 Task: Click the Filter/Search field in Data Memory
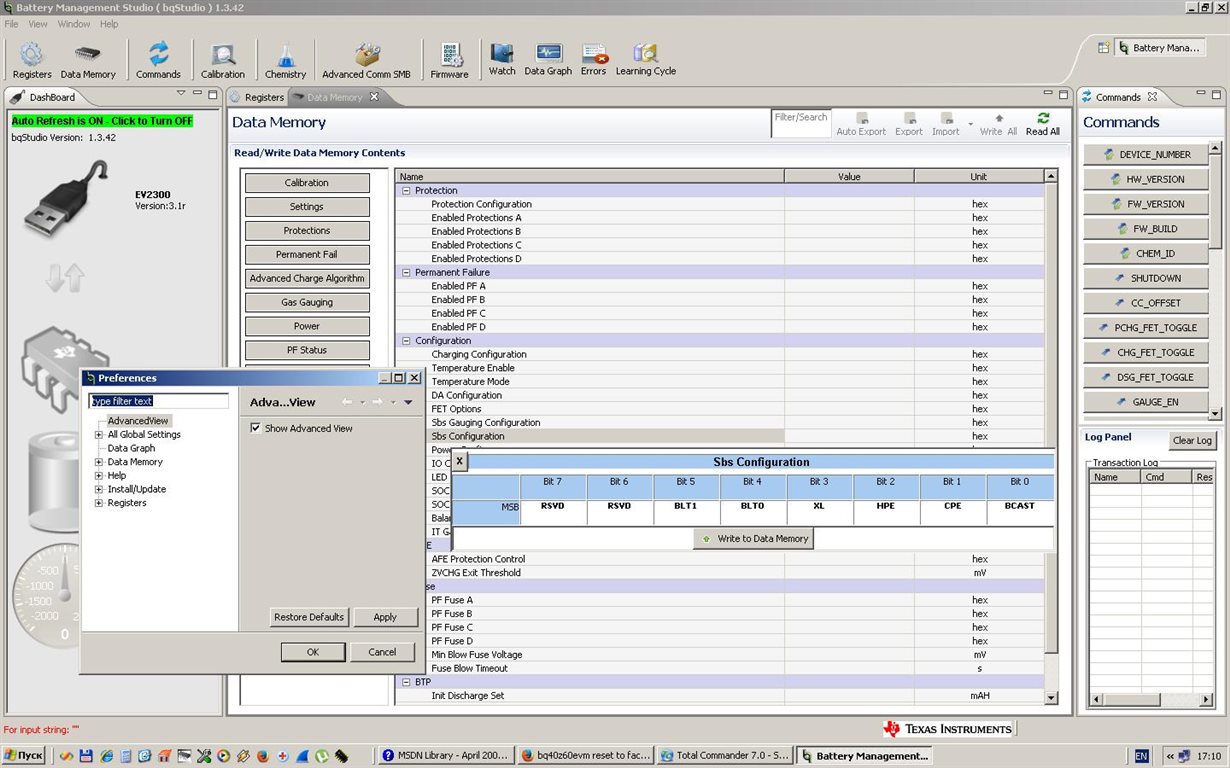click(x=801, y=123)
